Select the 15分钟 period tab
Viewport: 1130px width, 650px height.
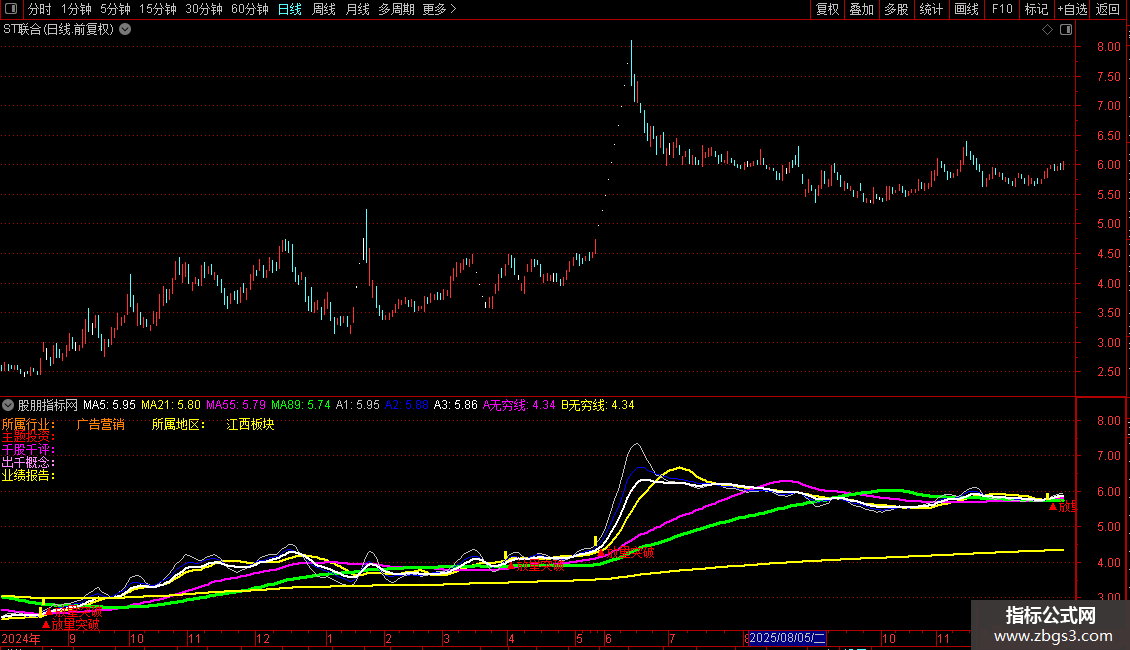158,9
